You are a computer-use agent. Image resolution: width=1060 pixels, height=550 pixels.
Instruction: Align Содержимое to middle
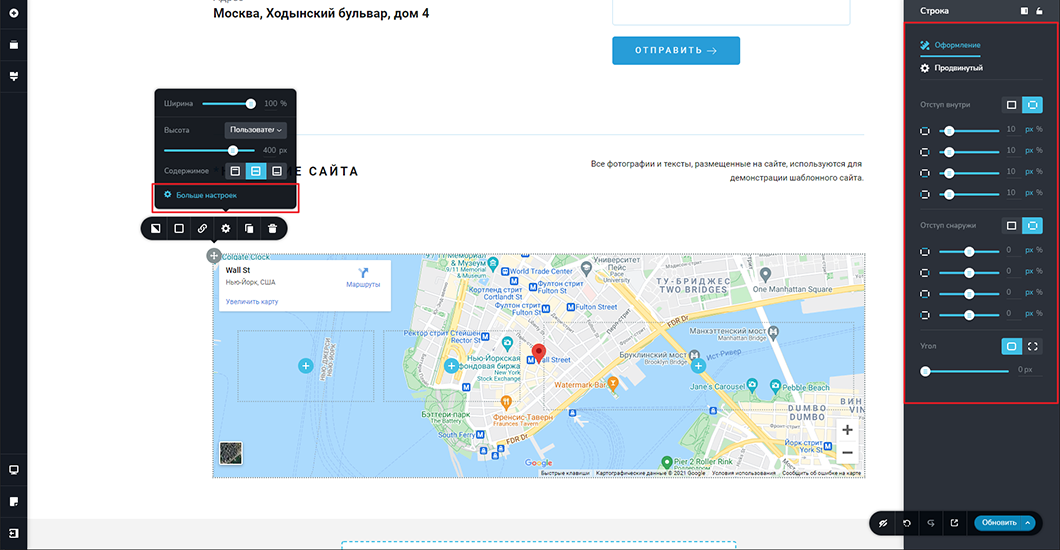click(256, 171)
